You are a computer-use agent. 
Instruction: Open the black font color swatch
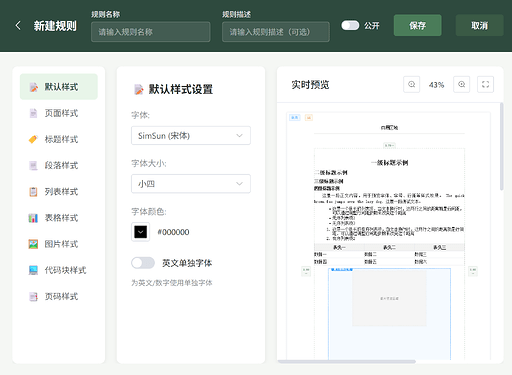click(x=140, y=232)
